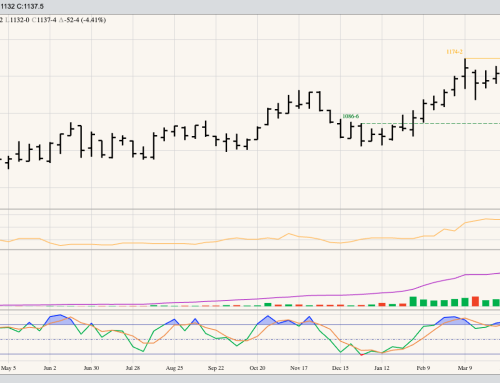Select the green dashed 1086-6 support line
500x383 pixels.
click(430, 123)
